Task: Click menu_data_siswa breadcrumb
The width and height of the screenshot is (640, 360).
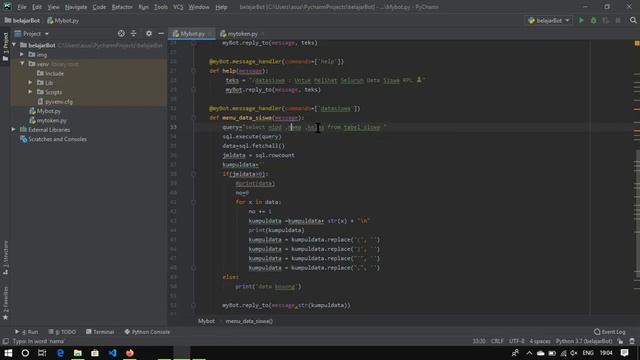Action: (x=249, y=321)
